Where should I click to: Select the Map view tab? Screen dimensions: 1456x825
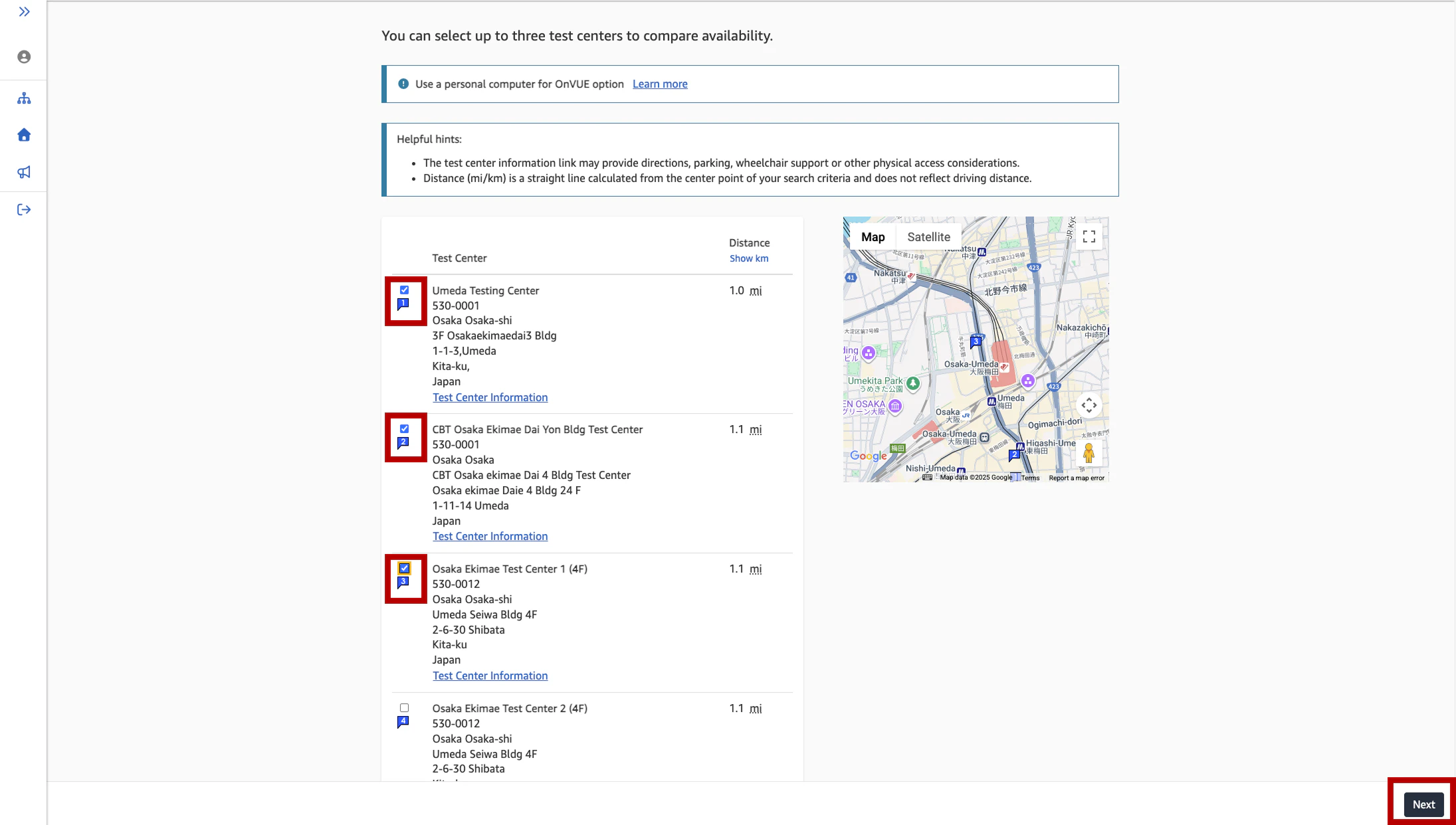[873, 237]
